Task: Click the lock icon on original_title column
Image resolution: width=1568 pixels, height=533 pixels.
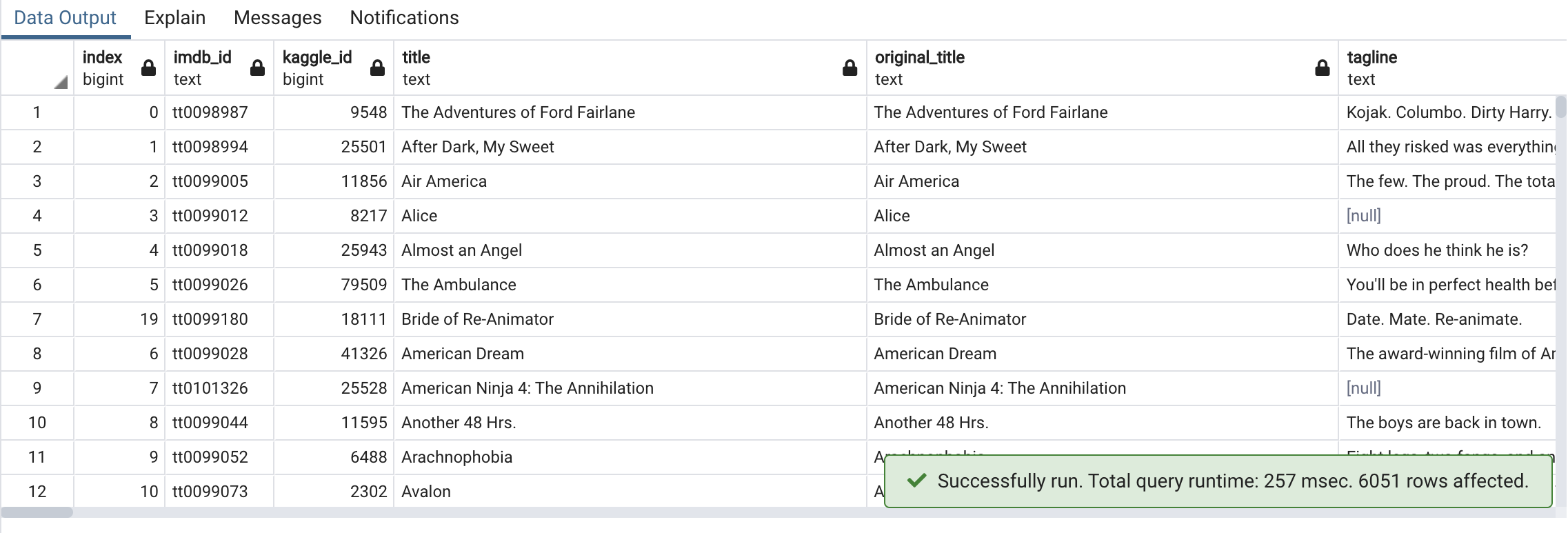Action: [x=1322, y=68]
